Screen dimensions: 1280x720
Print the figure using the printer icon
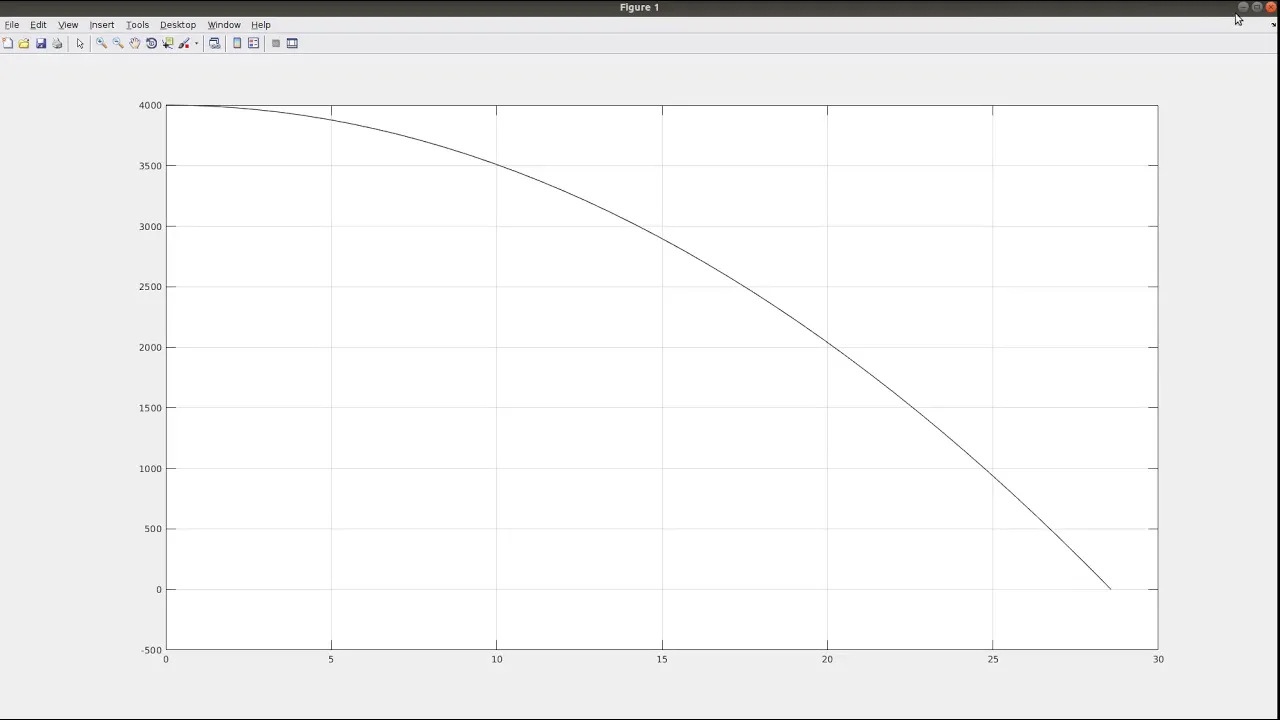[57, 43]
